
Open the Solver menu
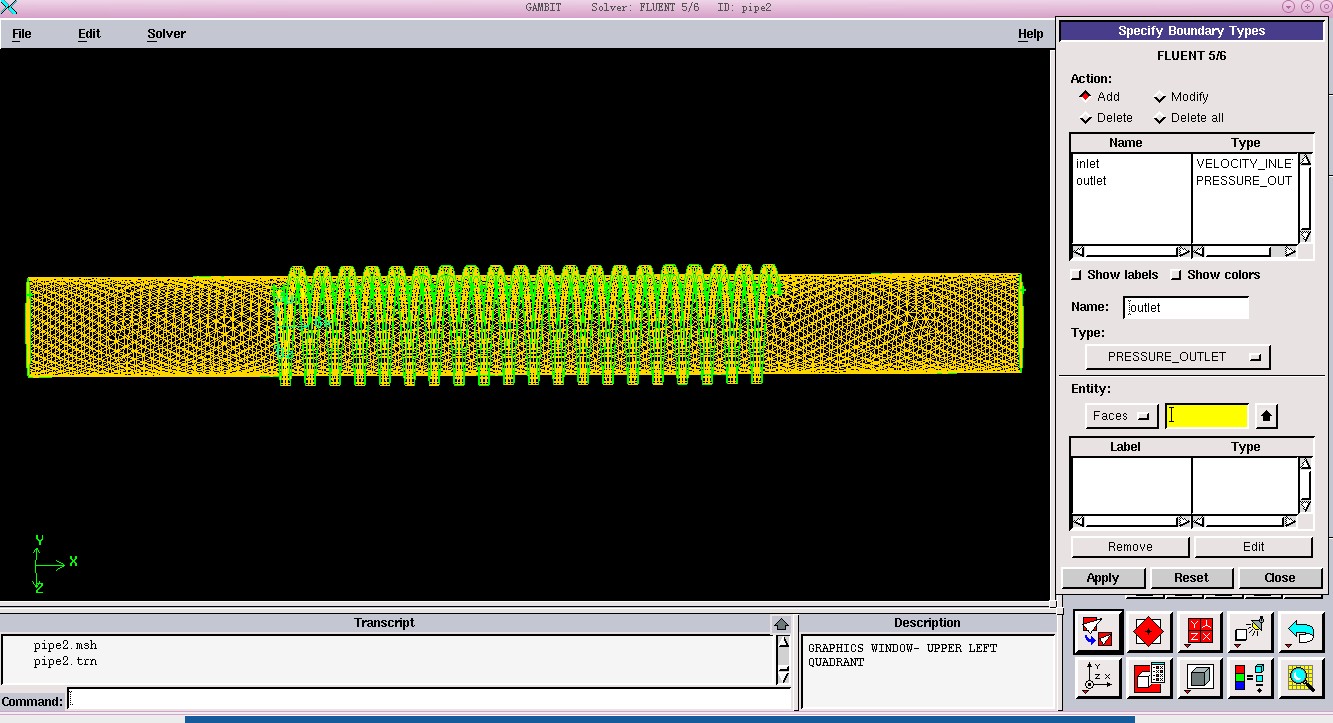point(166,34)
